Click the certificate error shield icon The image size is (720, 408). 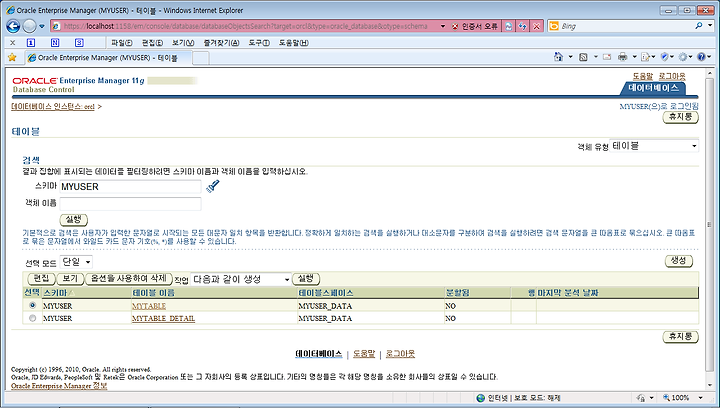[455, 27]
